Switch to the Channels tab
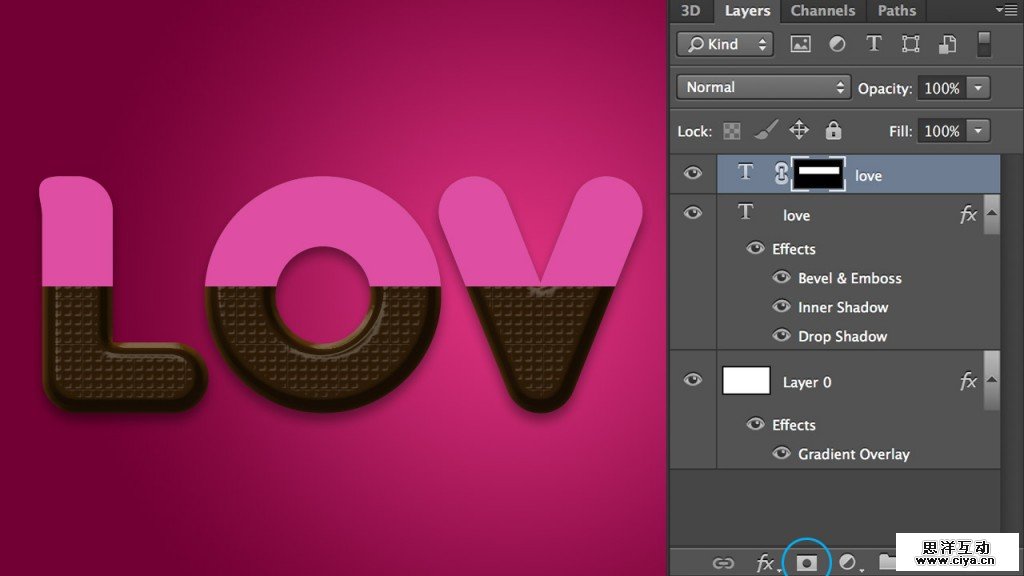The height and width of the screenshot is (576, 1024). pos(822,11)
